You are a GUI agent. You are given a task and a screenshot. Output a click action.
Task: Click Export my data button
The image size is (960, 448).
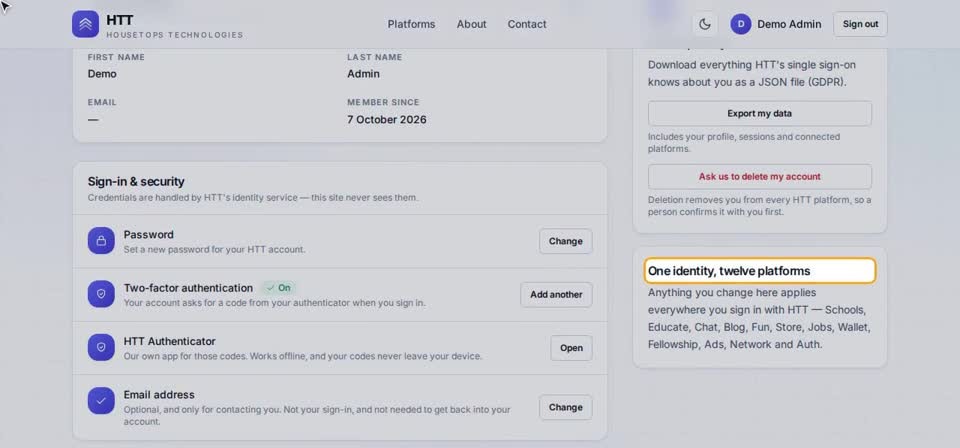760,113
